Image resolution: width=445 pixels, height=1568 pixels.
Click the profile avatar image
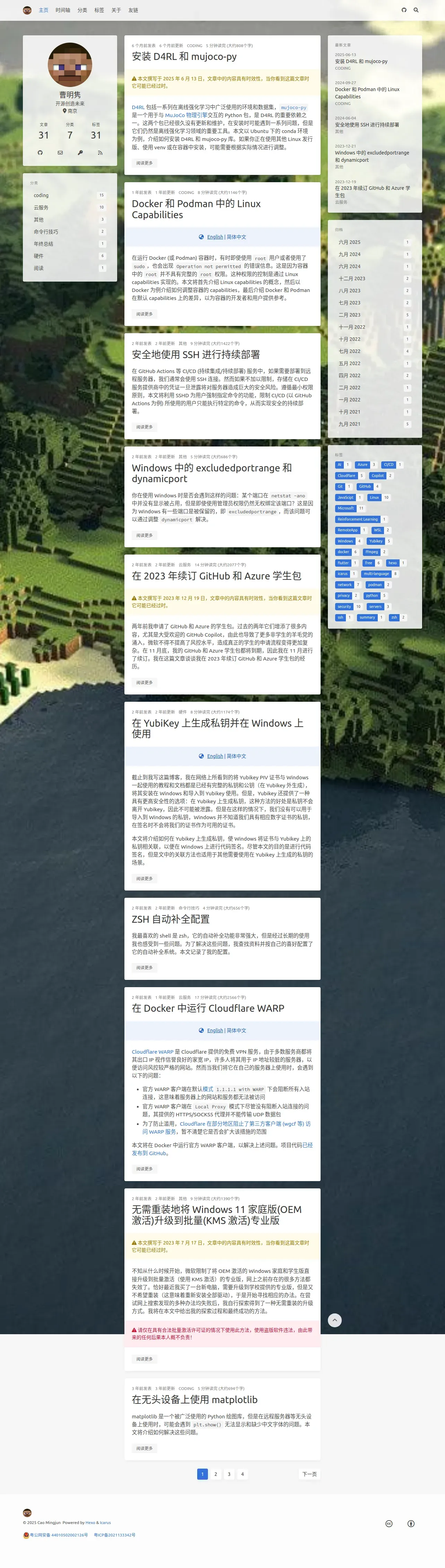(x=70, y=64)
